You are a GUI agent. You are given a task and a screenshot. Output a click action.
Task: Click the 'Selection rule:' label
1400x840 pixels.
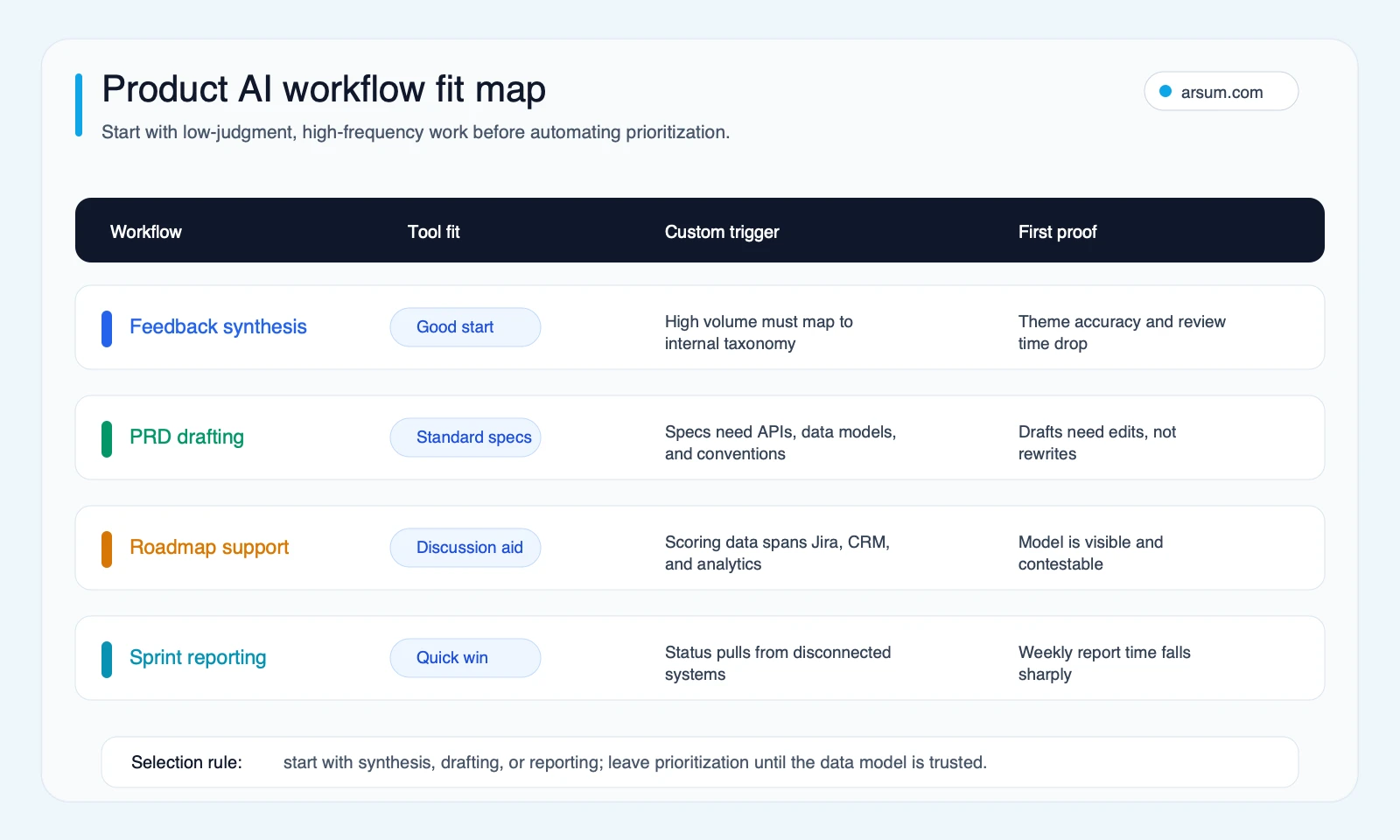tap(186, 762)
